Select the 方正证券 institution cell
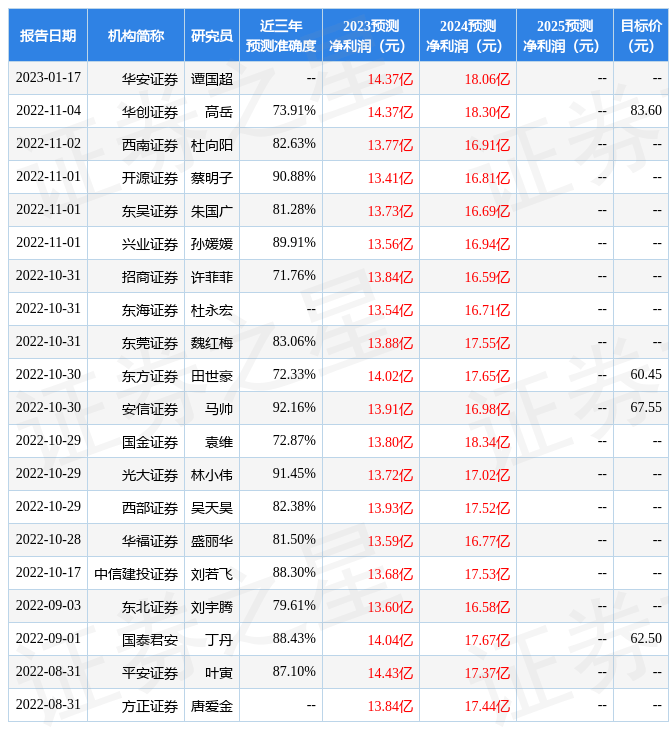 pyautogui.click(x=150, y=706)
